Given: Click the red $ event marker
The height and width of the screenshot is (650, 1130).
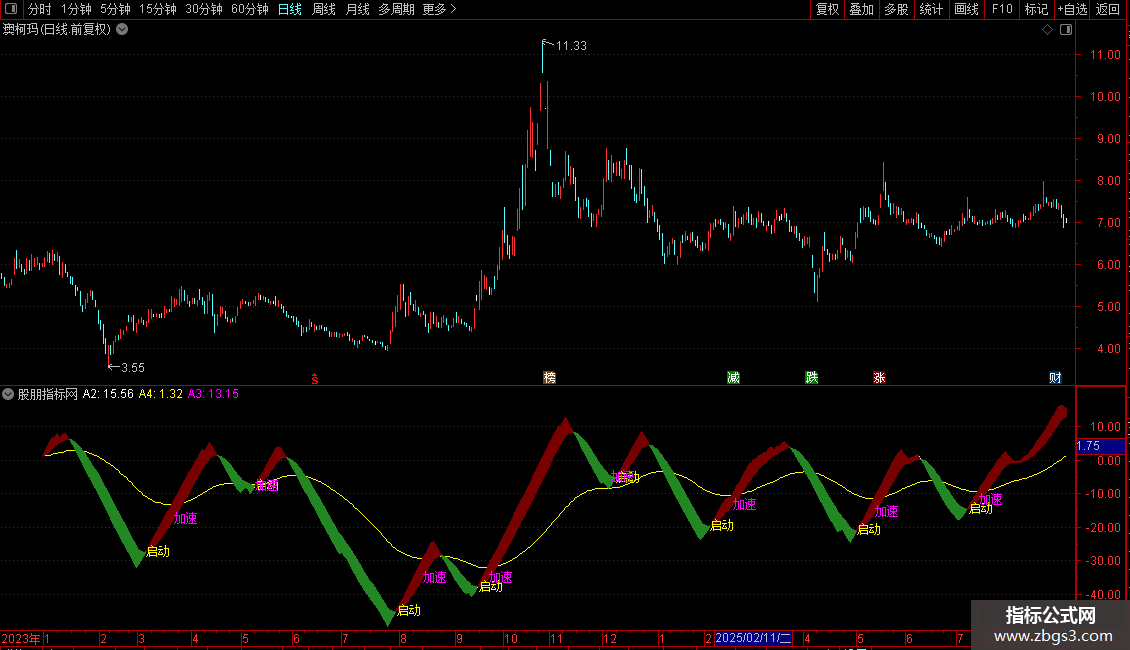Looking at the screenshot, I should (315, 378).
